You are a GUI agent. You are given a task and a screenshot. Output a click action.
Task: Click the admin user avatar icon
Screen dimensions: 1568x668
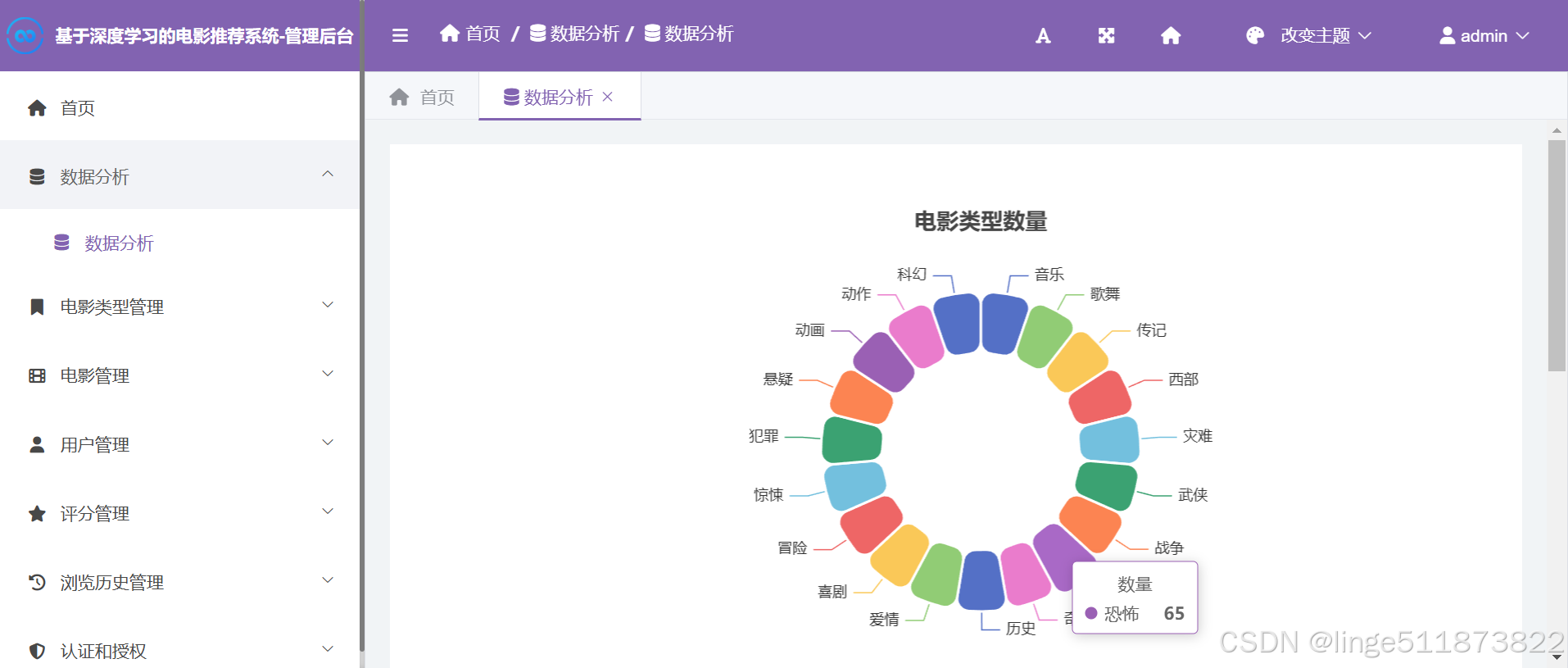pos(1448,35)
